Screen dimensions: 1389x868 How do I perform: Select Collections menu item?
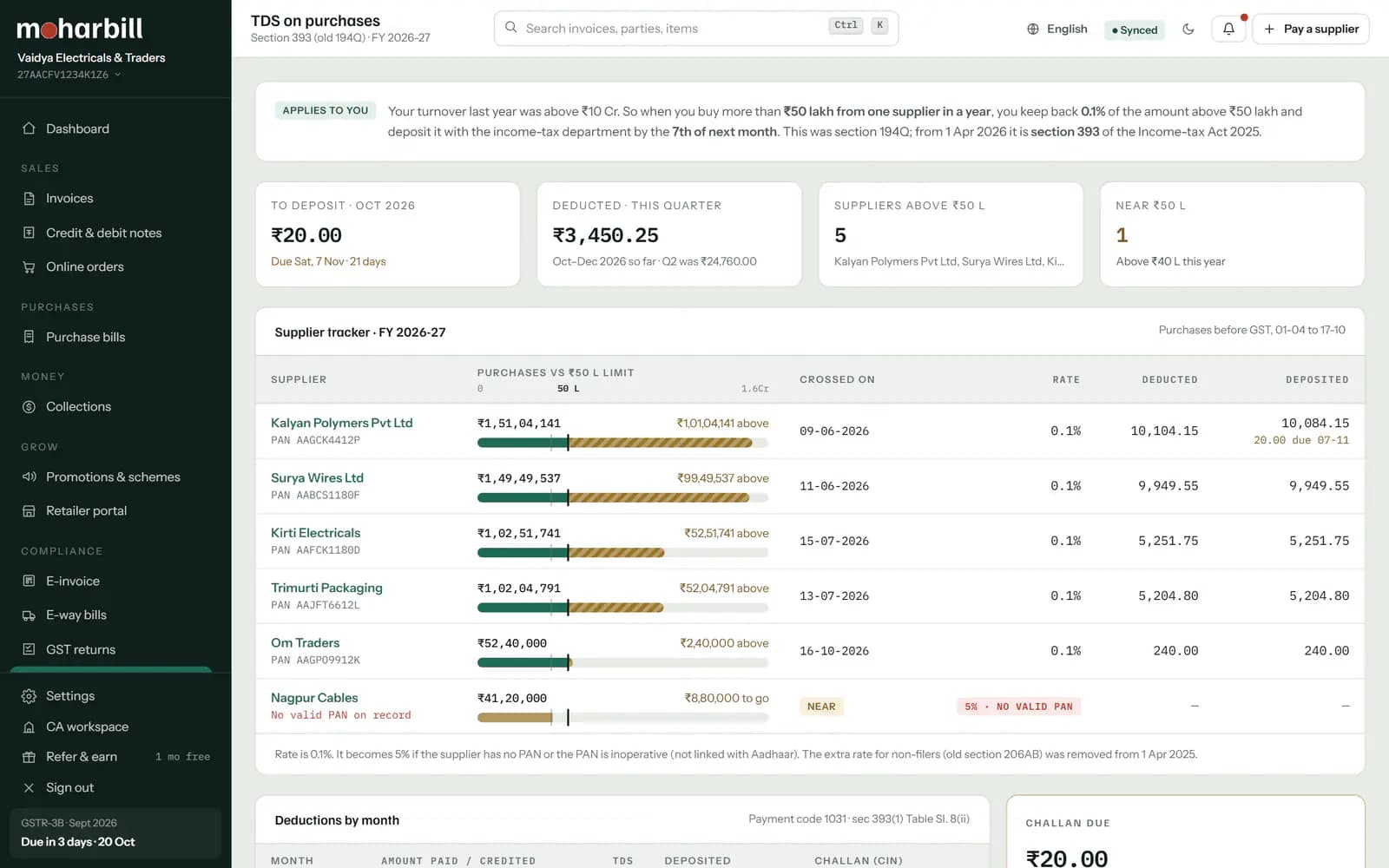(x=115, y=406)
